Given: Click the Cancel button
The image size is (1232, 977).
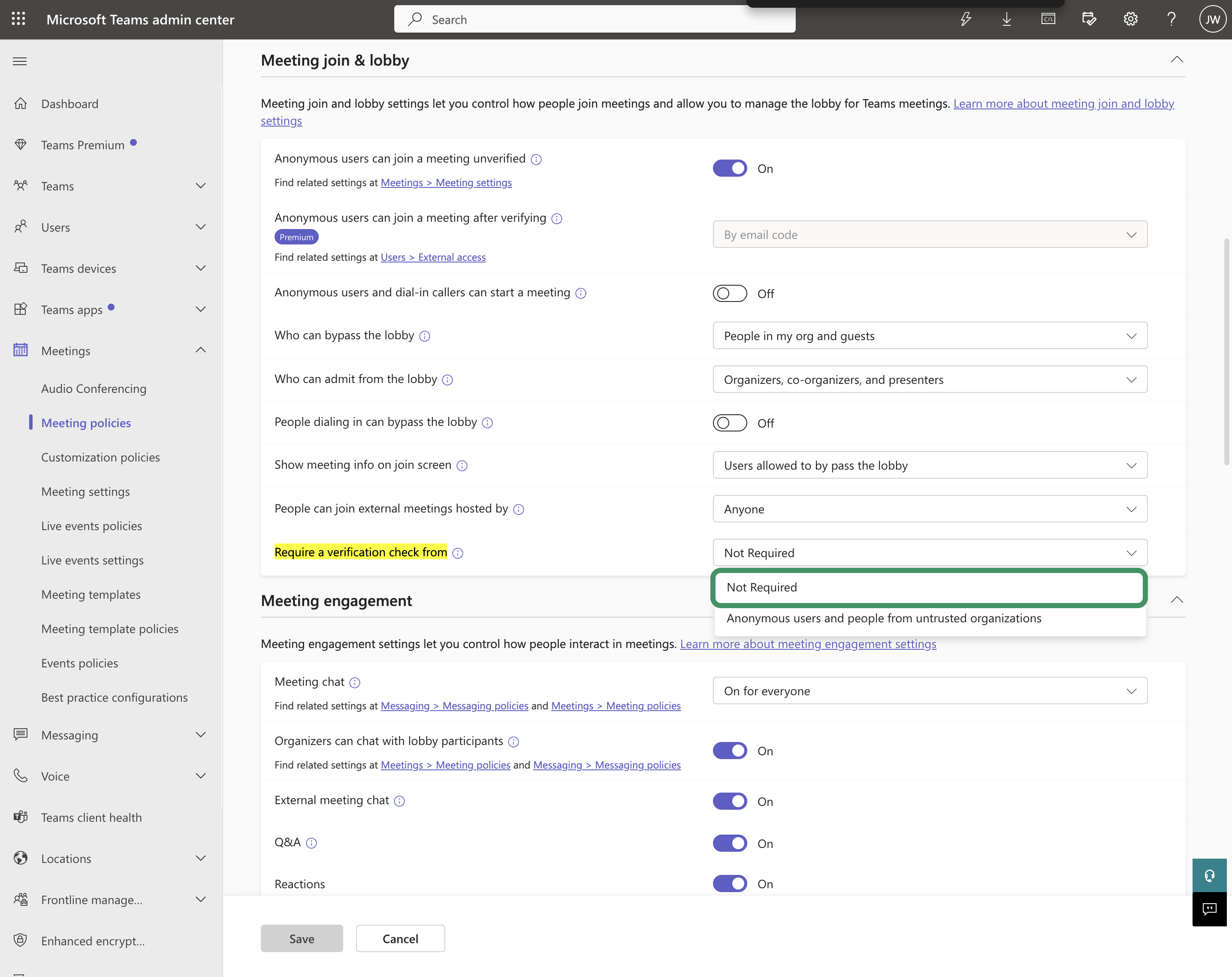Looking at the screenshot, I should click(x=400, y=939).
